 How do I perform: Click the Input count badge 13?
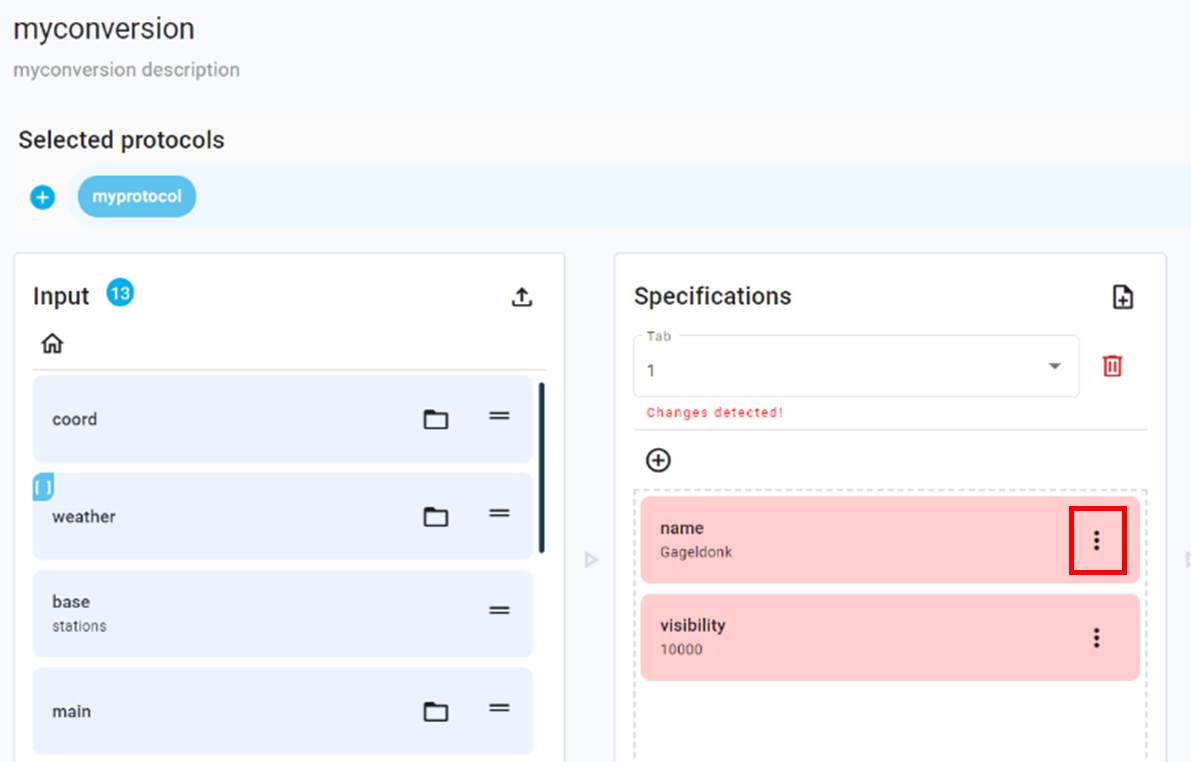pos(120,293)
